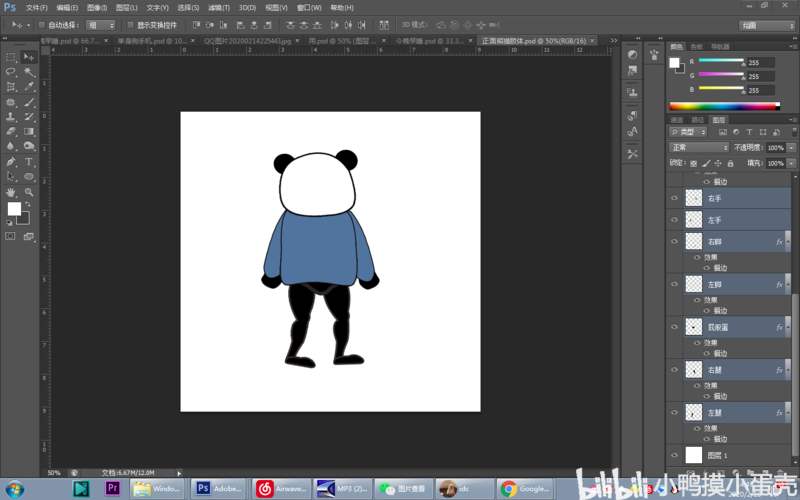Pick a color from the spectrum ramp
This screenshot has width=800, height=500.
pos(724,106)
